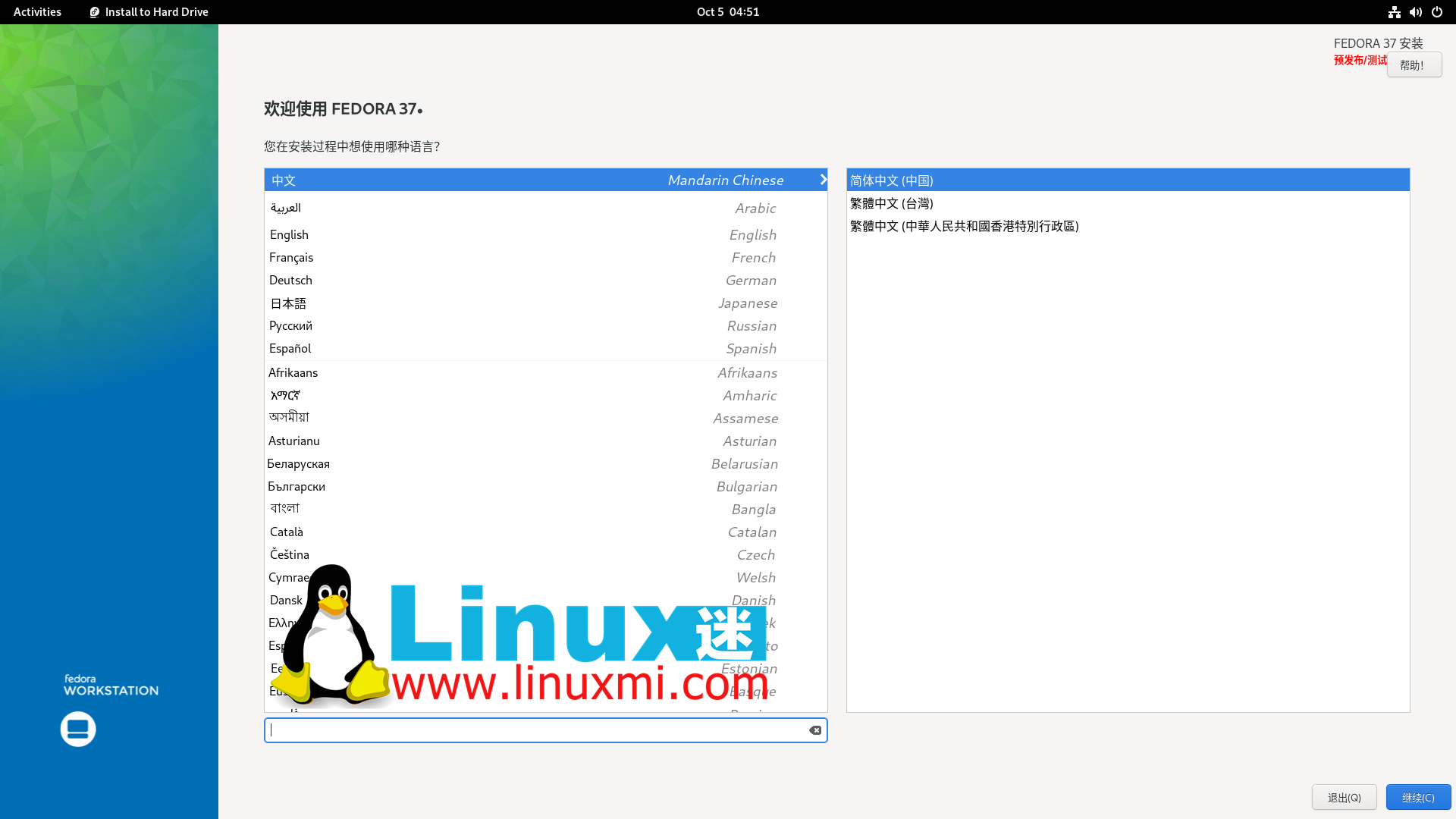The height and width of the screenshot is (819, 1456).
Task: Click the 继续(C) continue button
Action: click(1418, 797)
